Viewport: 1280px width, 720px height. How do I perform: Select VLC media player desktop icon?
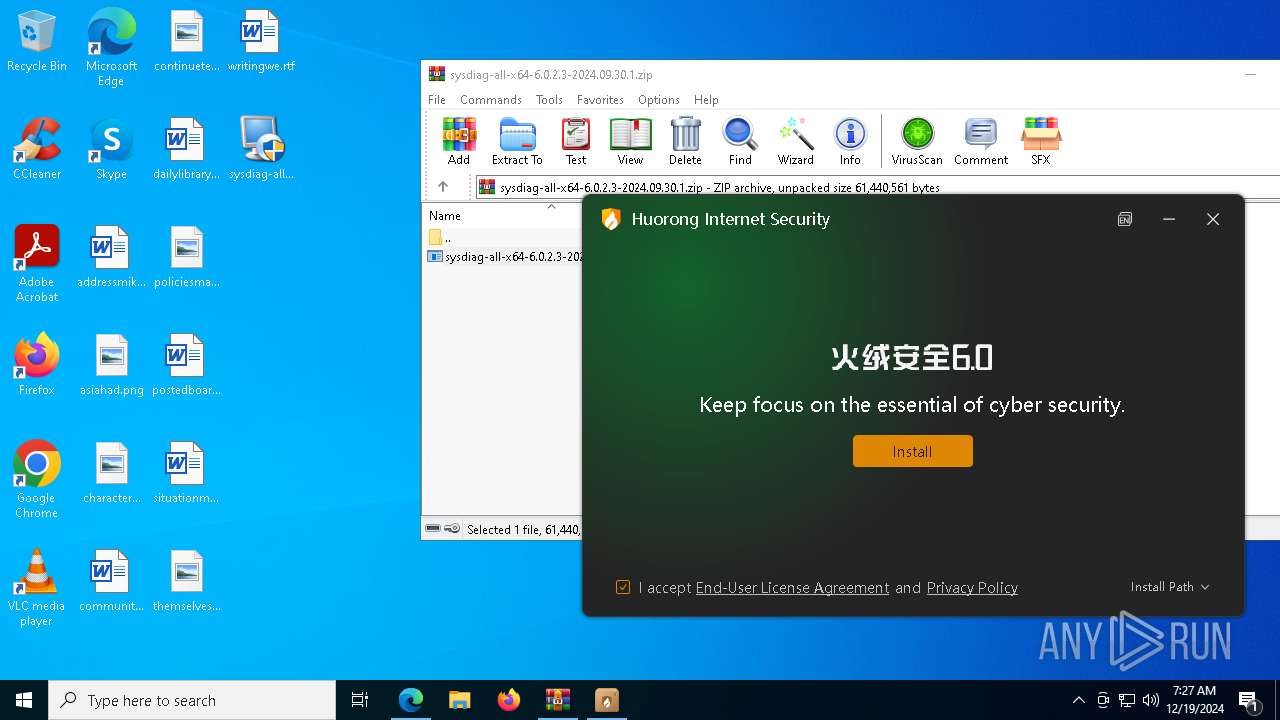[x=37, y=588]
